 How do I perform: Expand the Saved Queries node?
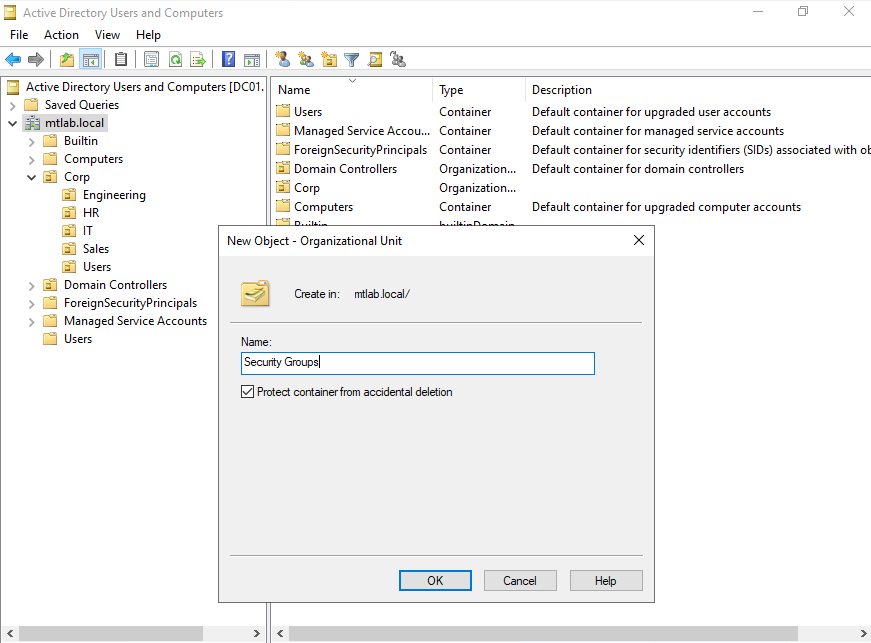pos(13,105)
